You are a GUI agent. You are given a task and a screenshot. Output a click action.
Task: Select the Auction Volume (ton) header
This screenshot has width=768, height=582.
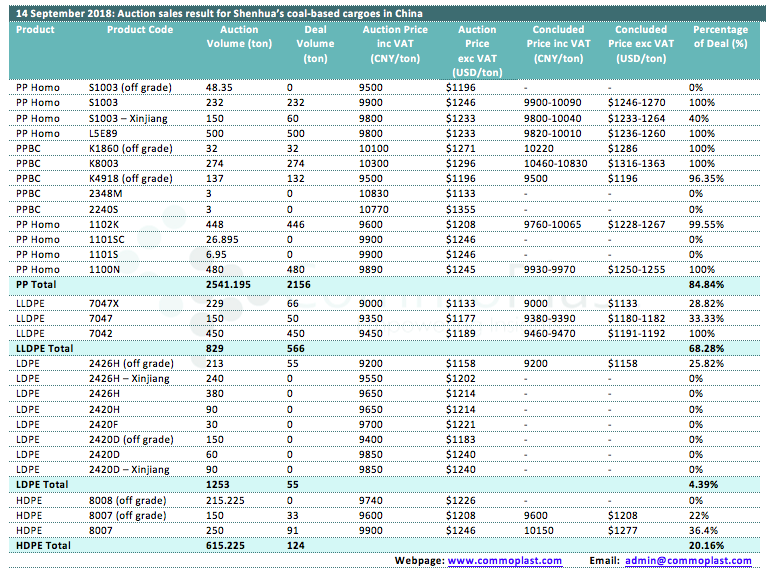pyautogui.click(x=245, y=37)
